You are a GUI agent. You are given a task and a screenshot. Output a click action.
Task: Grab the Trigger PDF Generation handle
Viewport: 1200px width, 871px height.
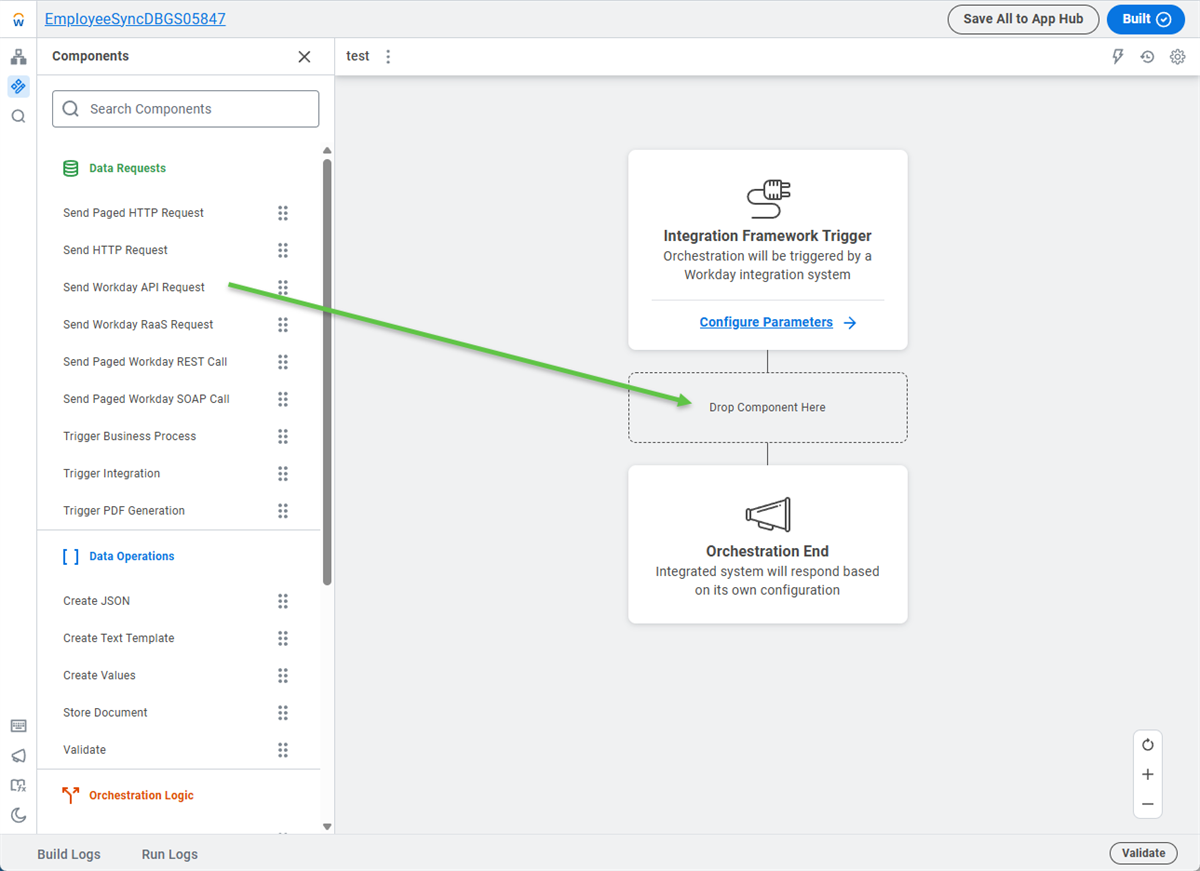tap(283, 511)
